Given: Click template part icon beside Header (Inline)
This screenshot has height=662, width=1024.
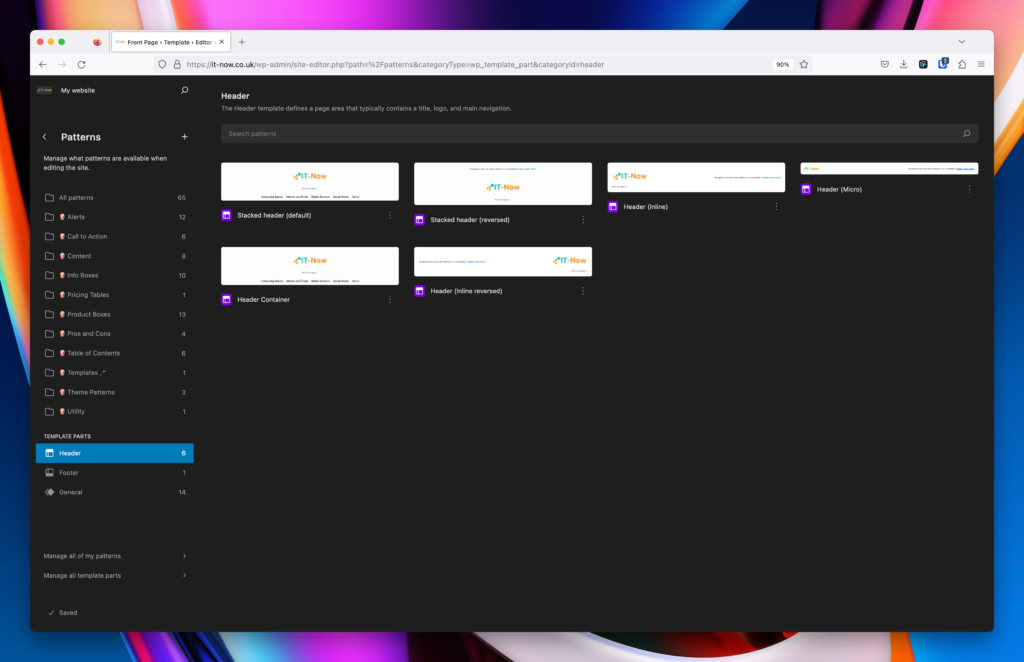Looking at the screenshot, I should 613,207.
